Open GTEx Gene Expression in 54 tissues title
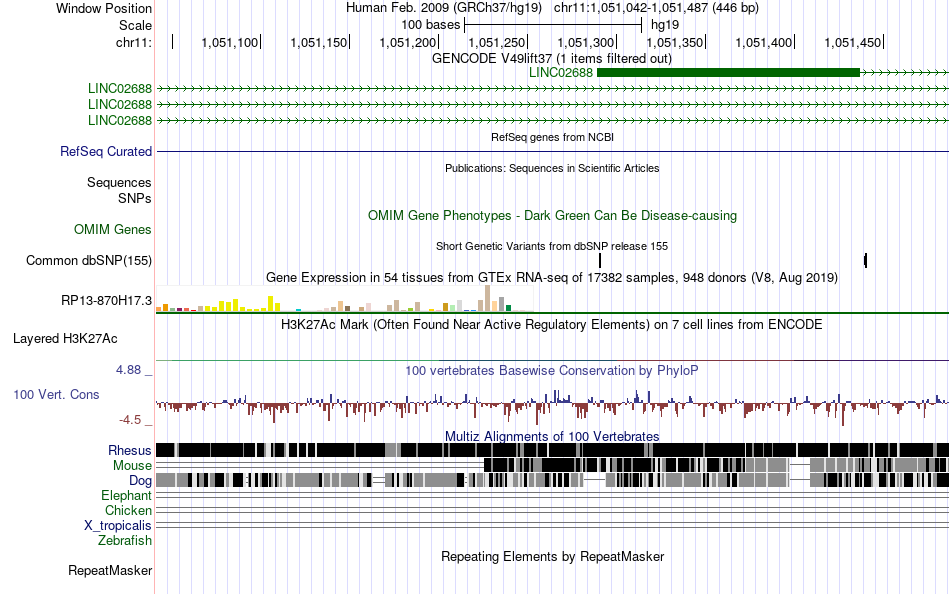This screenshot has width=950, height=594. 552,278
